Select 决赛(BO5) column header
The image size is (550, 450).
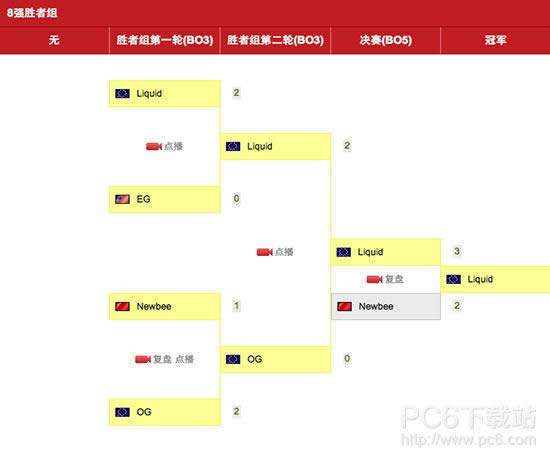(385, 40)
